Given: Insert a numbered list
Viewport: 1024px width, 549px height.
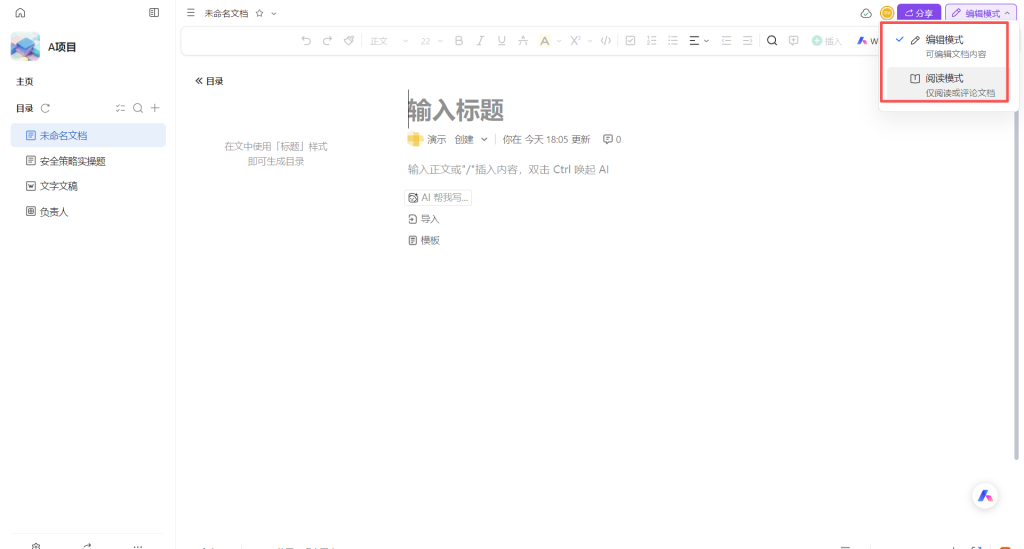Looking at the screenshot, I should [652, 40].
